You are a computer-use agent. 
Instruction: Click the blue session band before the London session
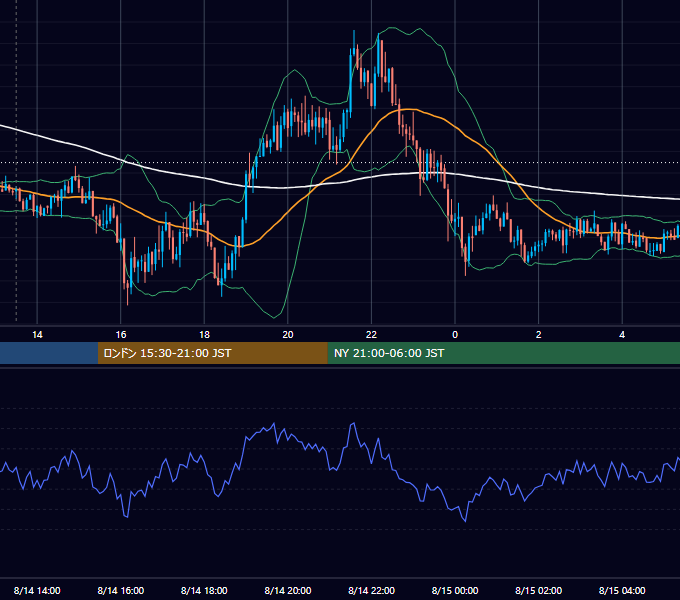(x=49, y=353)
